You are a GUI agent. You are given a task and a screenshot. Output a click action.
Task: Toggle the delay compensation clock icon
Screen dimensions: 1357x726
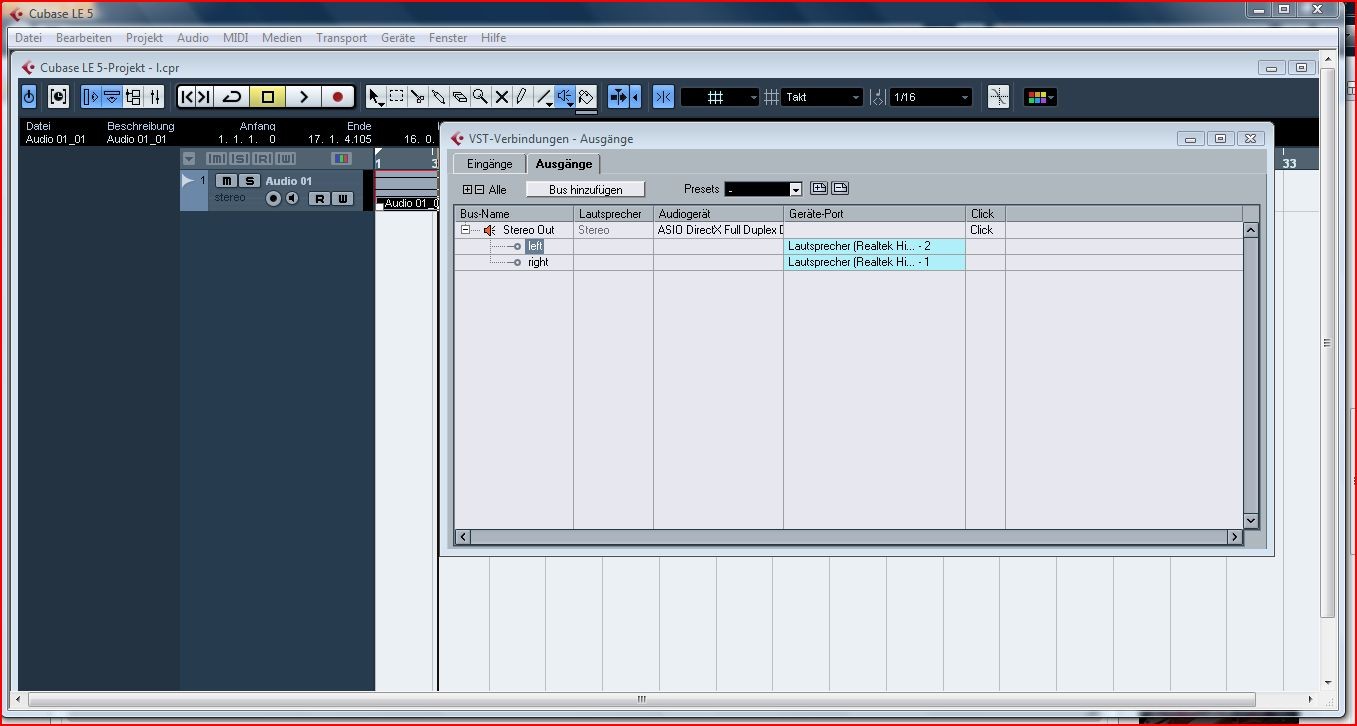click(58, 97)
